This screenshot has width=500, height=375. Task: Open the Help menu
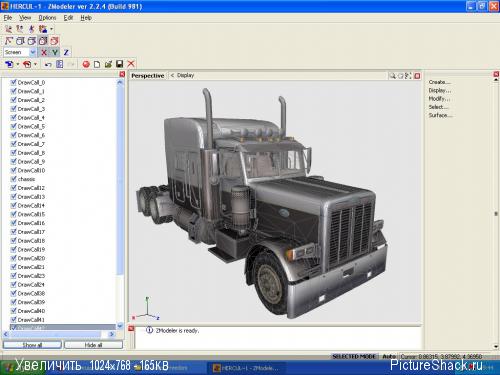86,18
